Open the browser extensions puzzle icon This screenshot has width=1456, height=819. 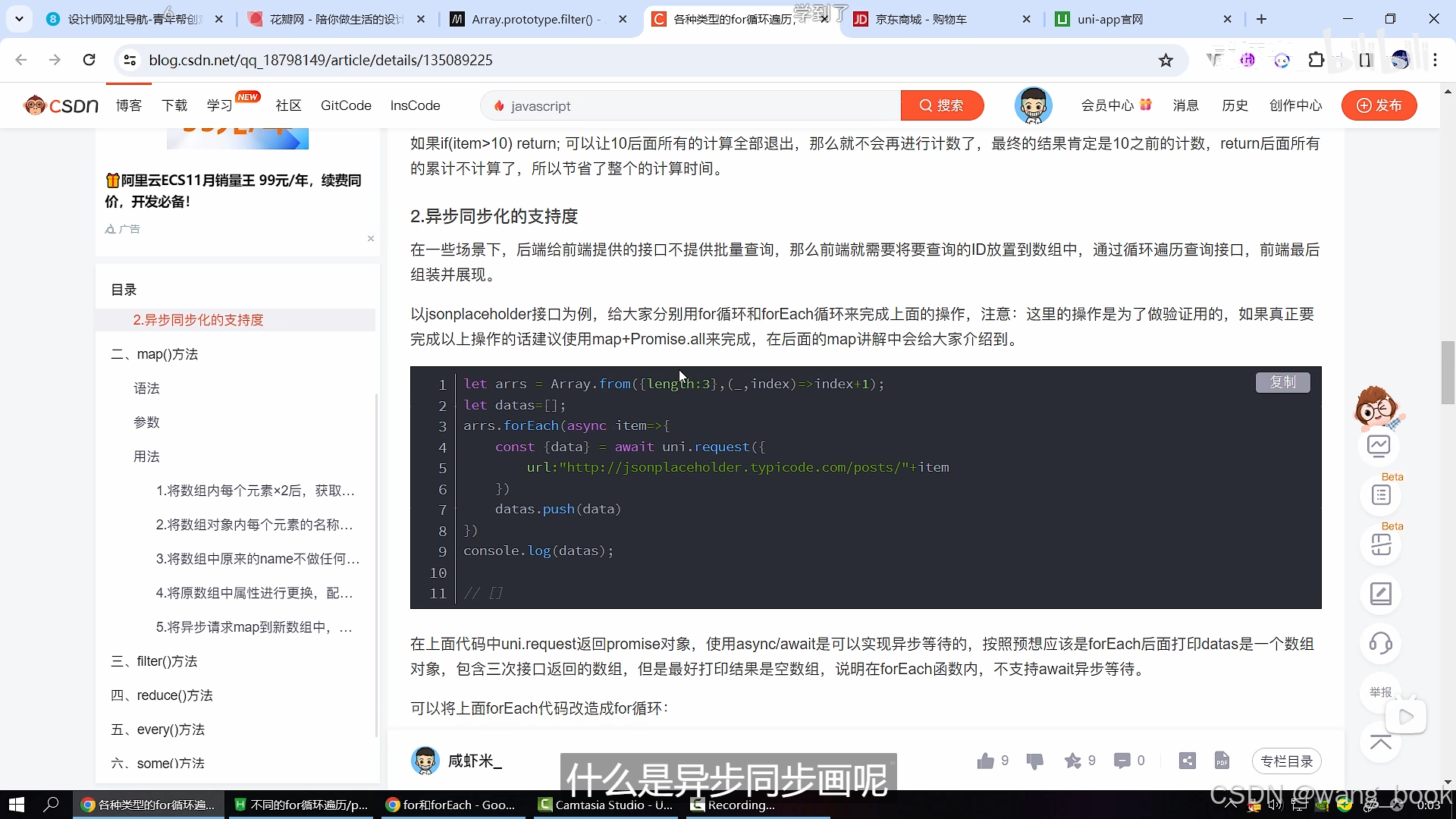click(1316, 60)
